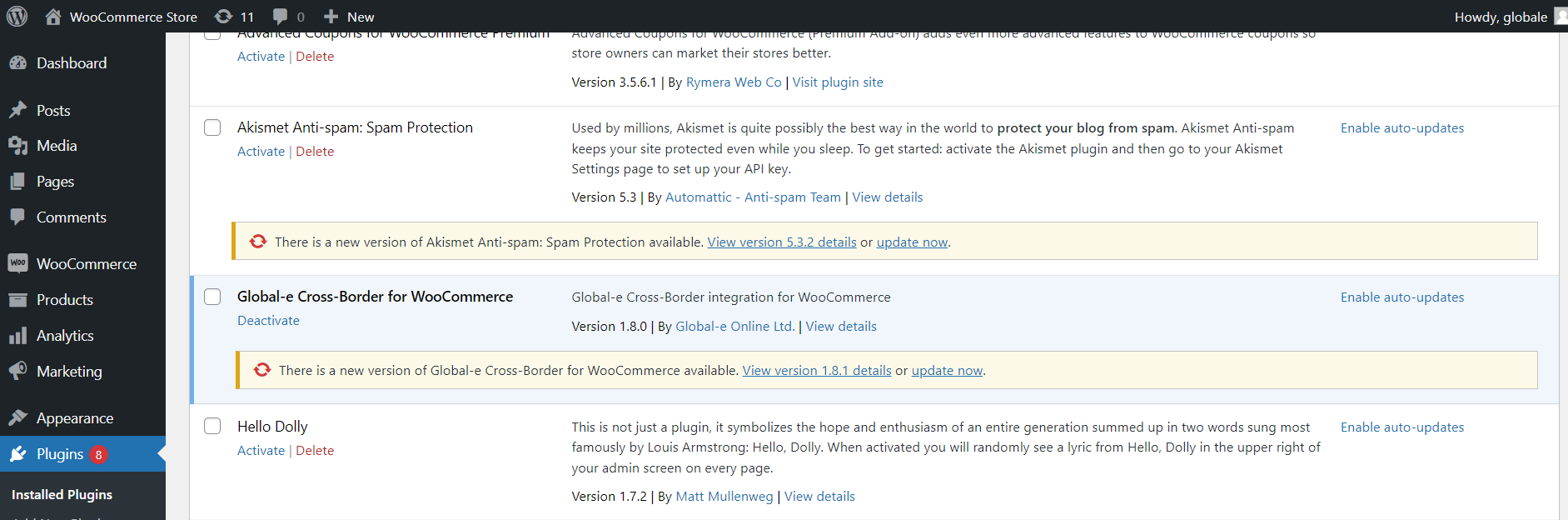Open View version 1.8.1 details link
Viewport: 1568px width, 520px height.
[x=817, y=370]
